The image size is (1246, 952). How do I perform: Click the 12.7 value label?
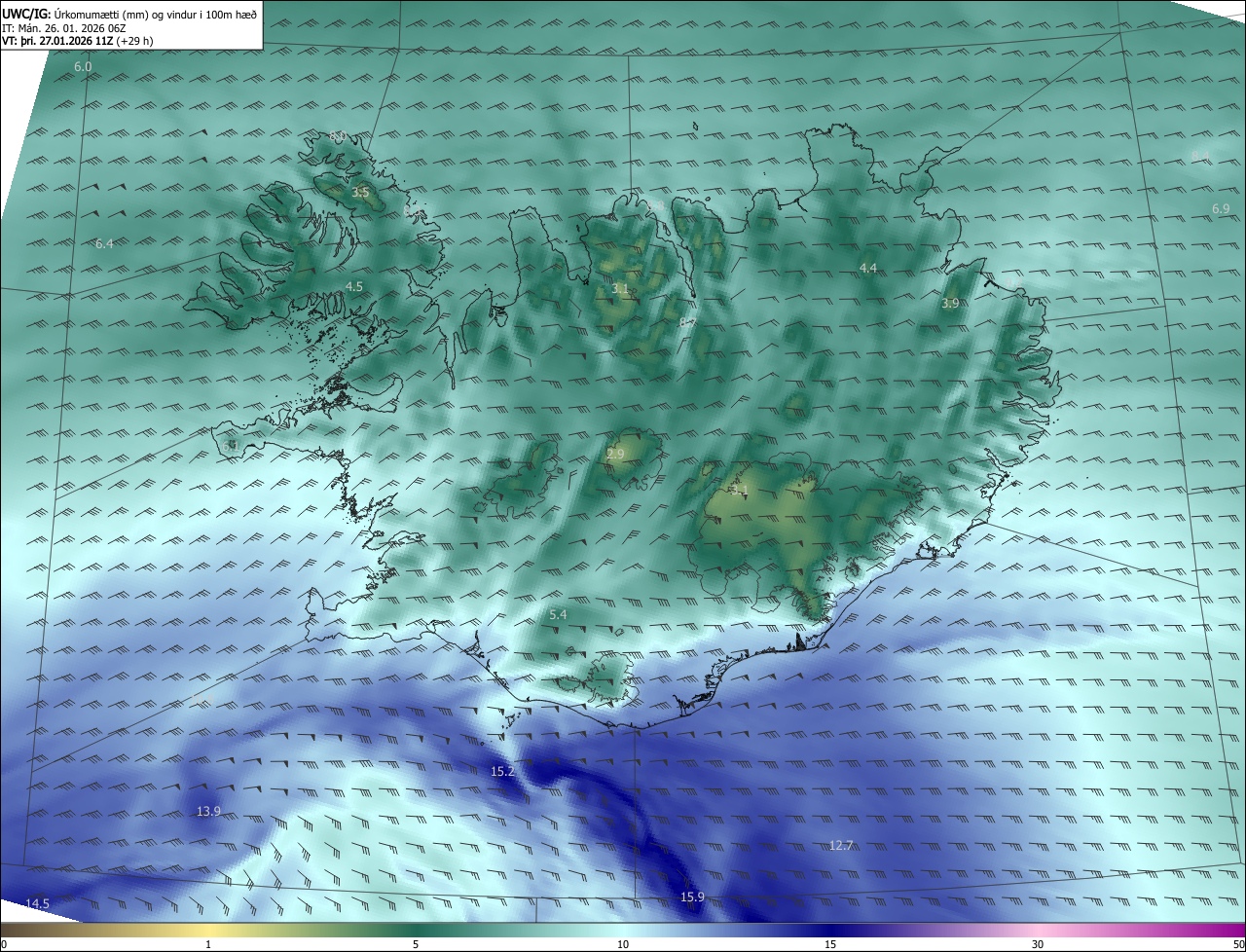tap(841, 845)
